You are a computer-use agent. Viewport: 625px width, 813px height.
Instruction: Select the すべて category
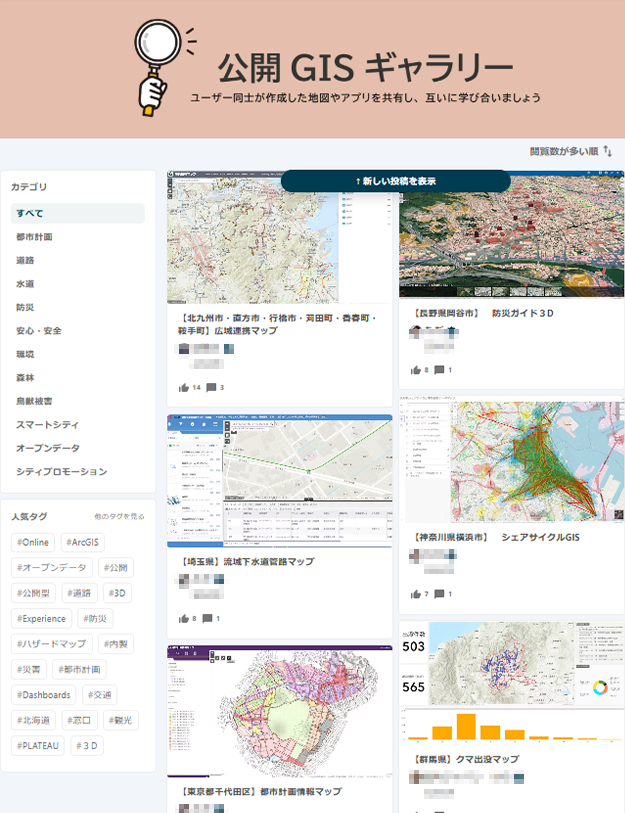(78, 213)
